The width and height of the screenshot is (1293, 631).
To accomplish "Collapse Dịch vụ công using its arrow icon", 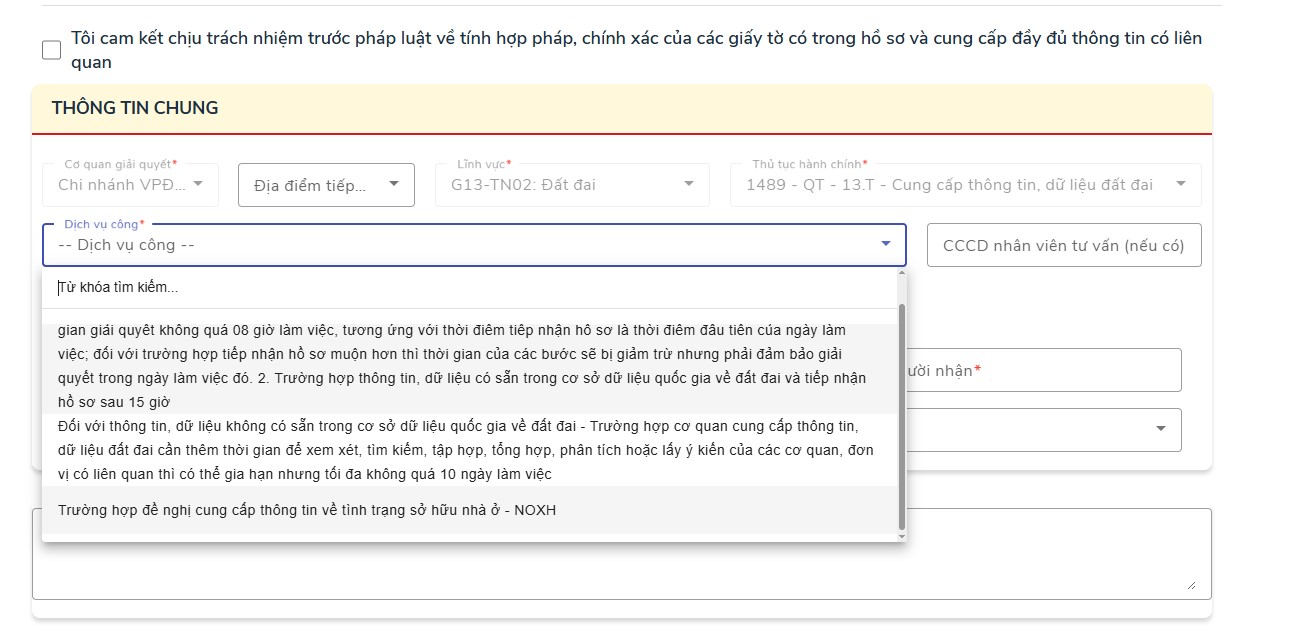I will tap(884, 243).
